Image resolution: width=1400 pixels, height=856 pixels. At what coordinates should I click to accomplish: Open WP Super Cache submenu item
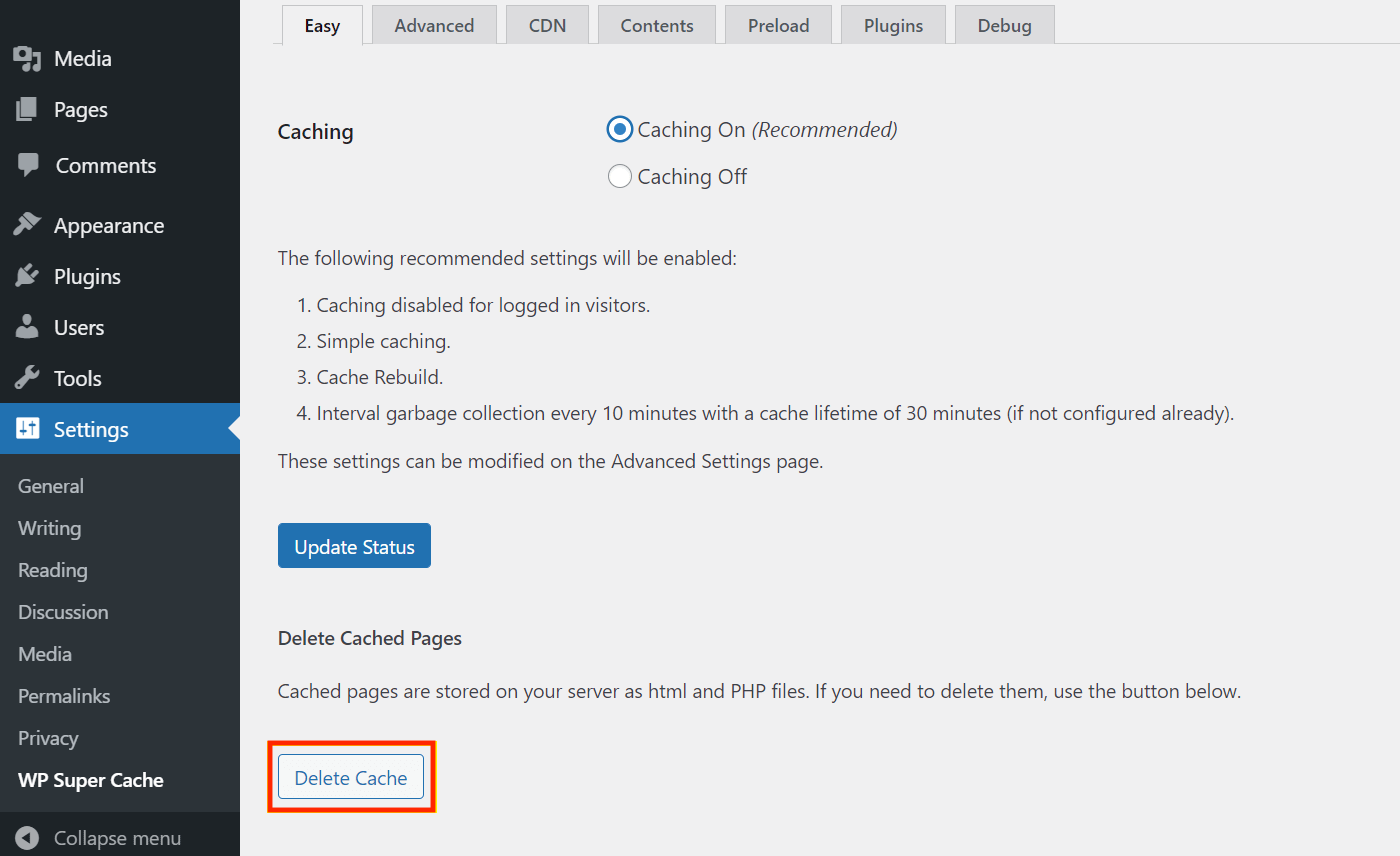(x=91, y=780)
